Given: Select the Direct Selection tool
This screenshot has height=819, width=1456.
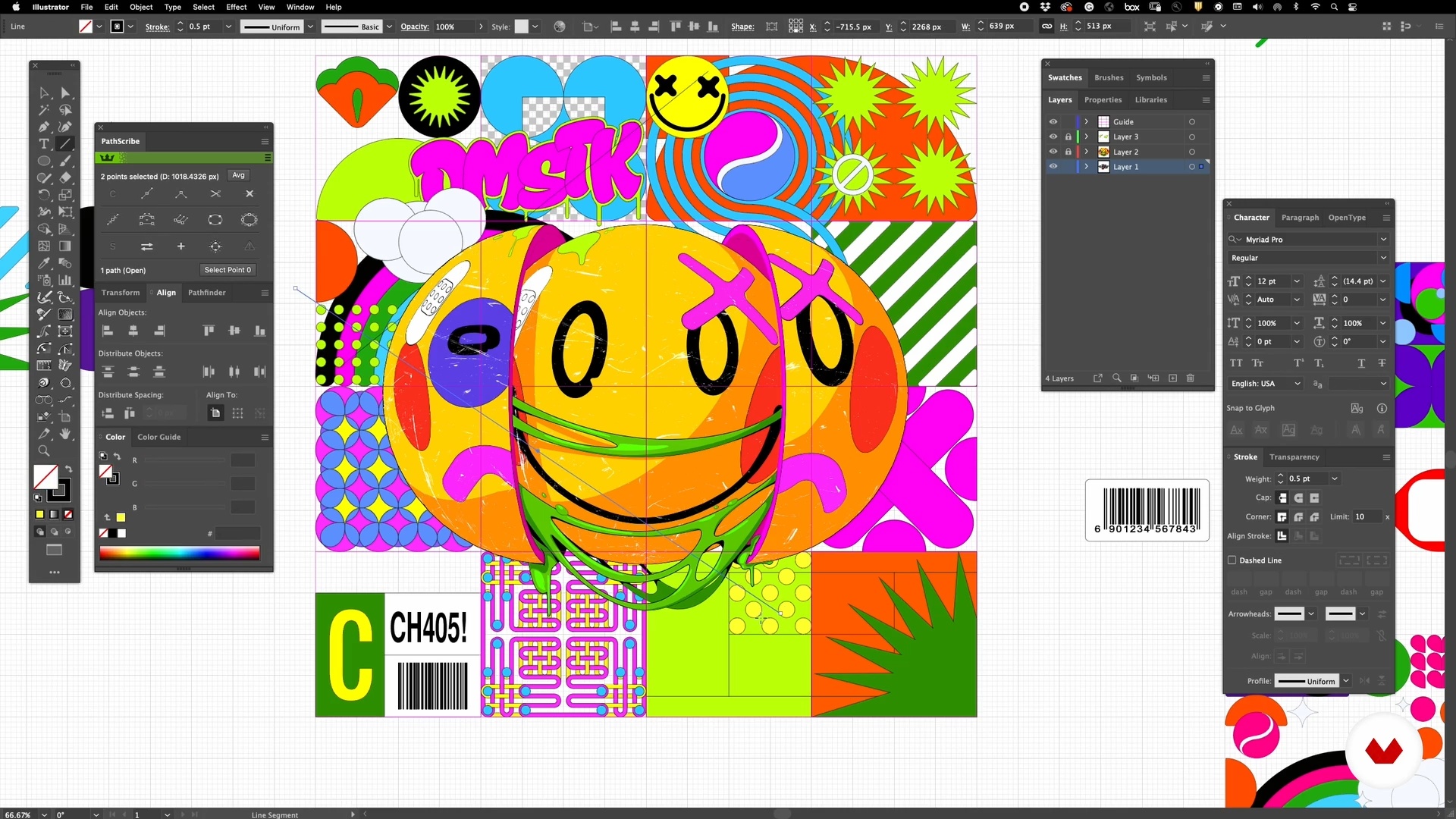Looking at the screenshot, I should click(65, 93).
